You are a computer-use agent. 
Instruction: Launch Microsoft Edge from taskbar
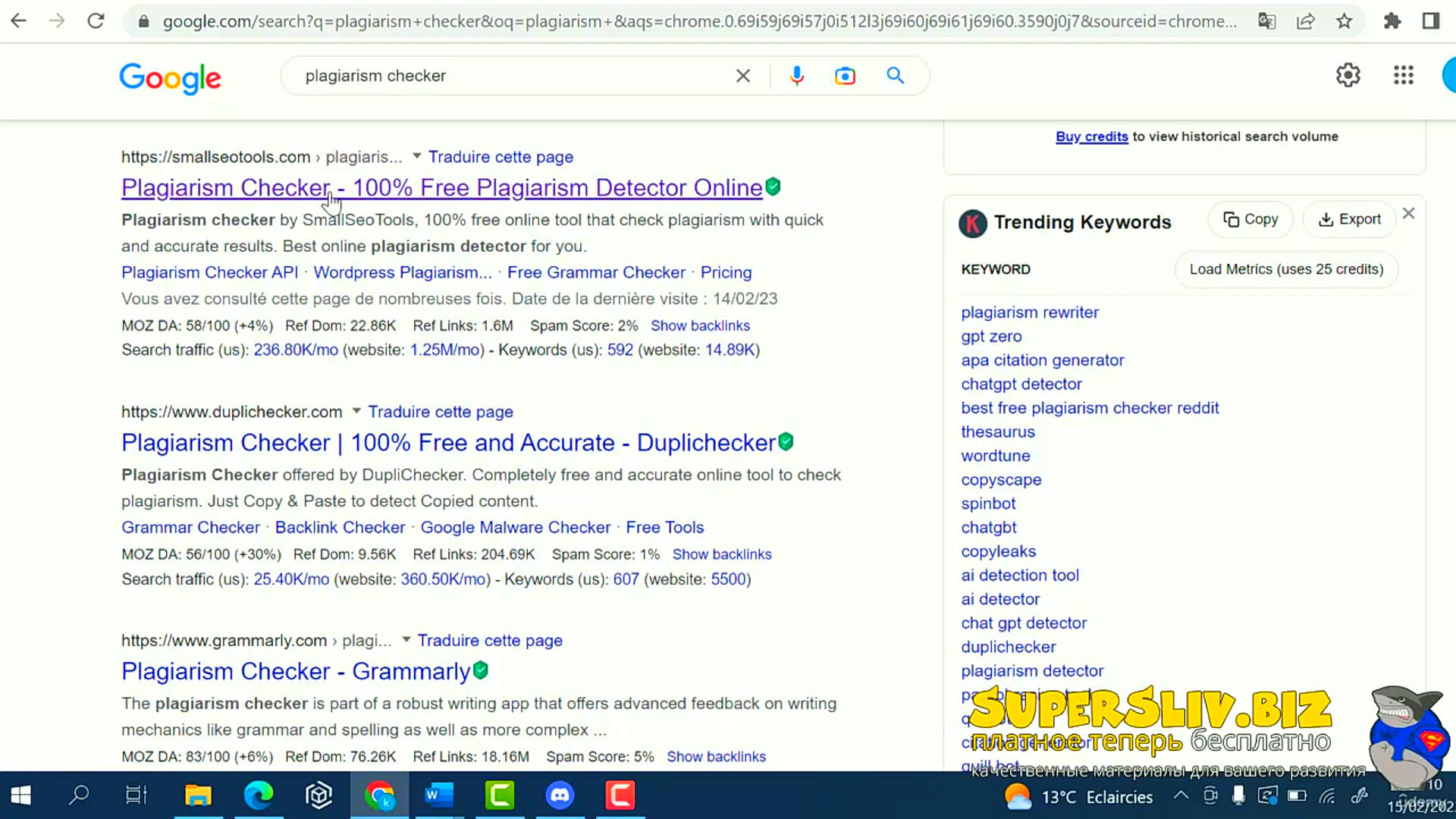click(x=259, y=795)
